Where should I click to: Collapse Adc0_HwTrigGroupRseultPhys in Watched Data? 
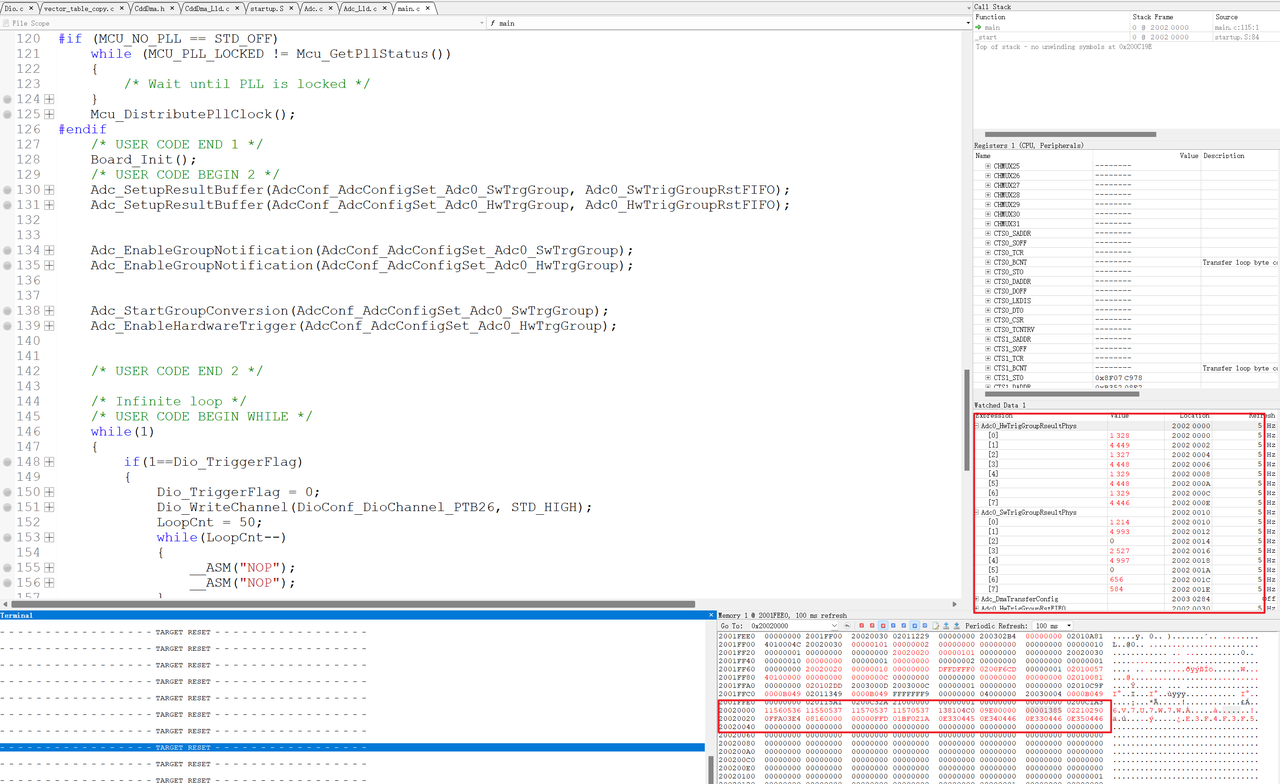coord(978,426)
